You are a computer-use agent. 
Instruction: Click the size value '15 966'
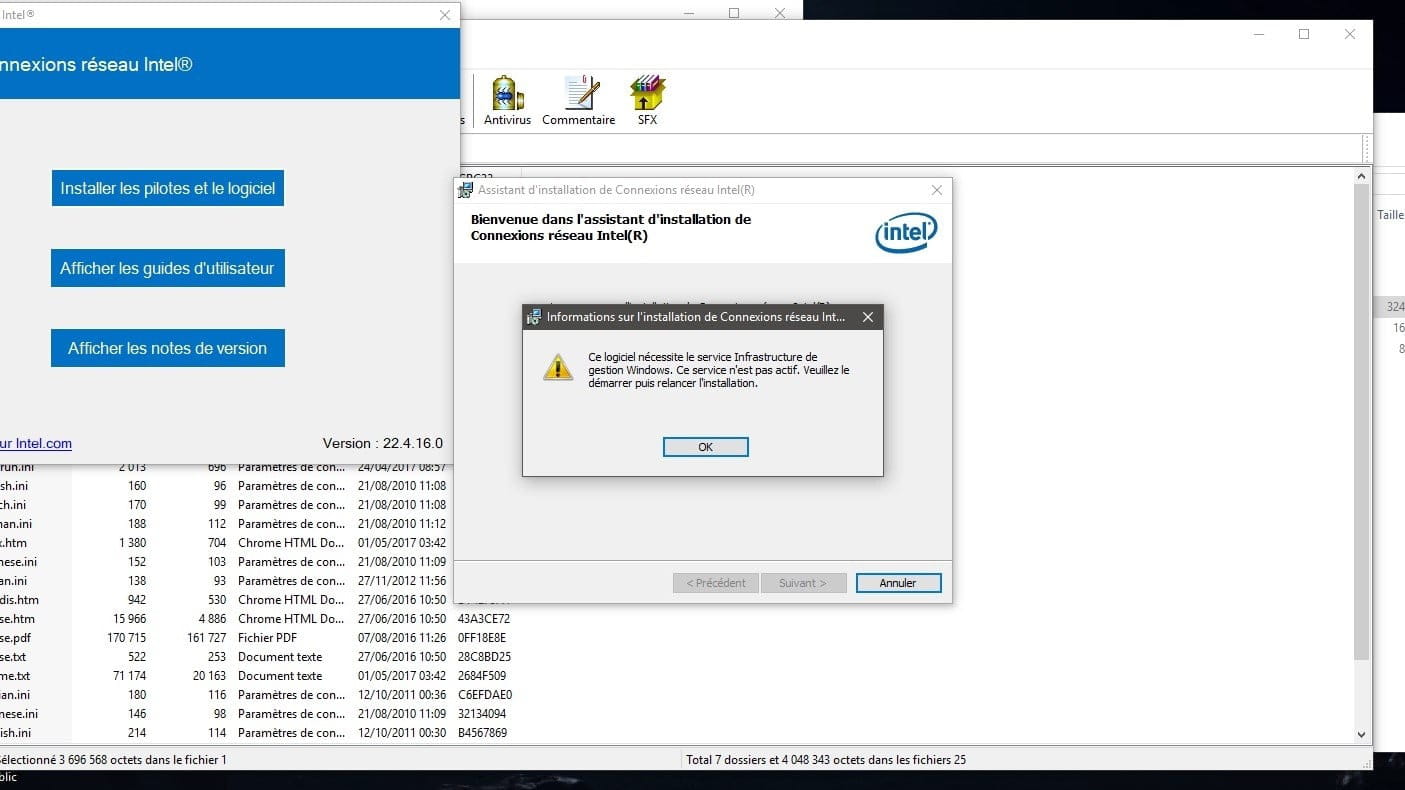129,619
